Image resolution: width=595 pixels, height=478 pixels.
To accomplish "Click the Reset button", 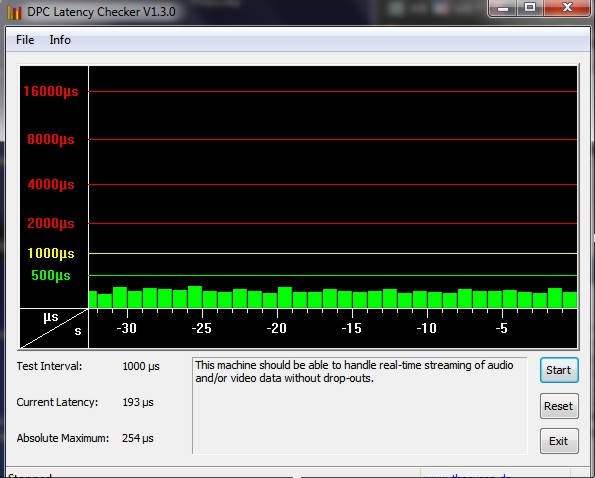I will click(559, 406).
